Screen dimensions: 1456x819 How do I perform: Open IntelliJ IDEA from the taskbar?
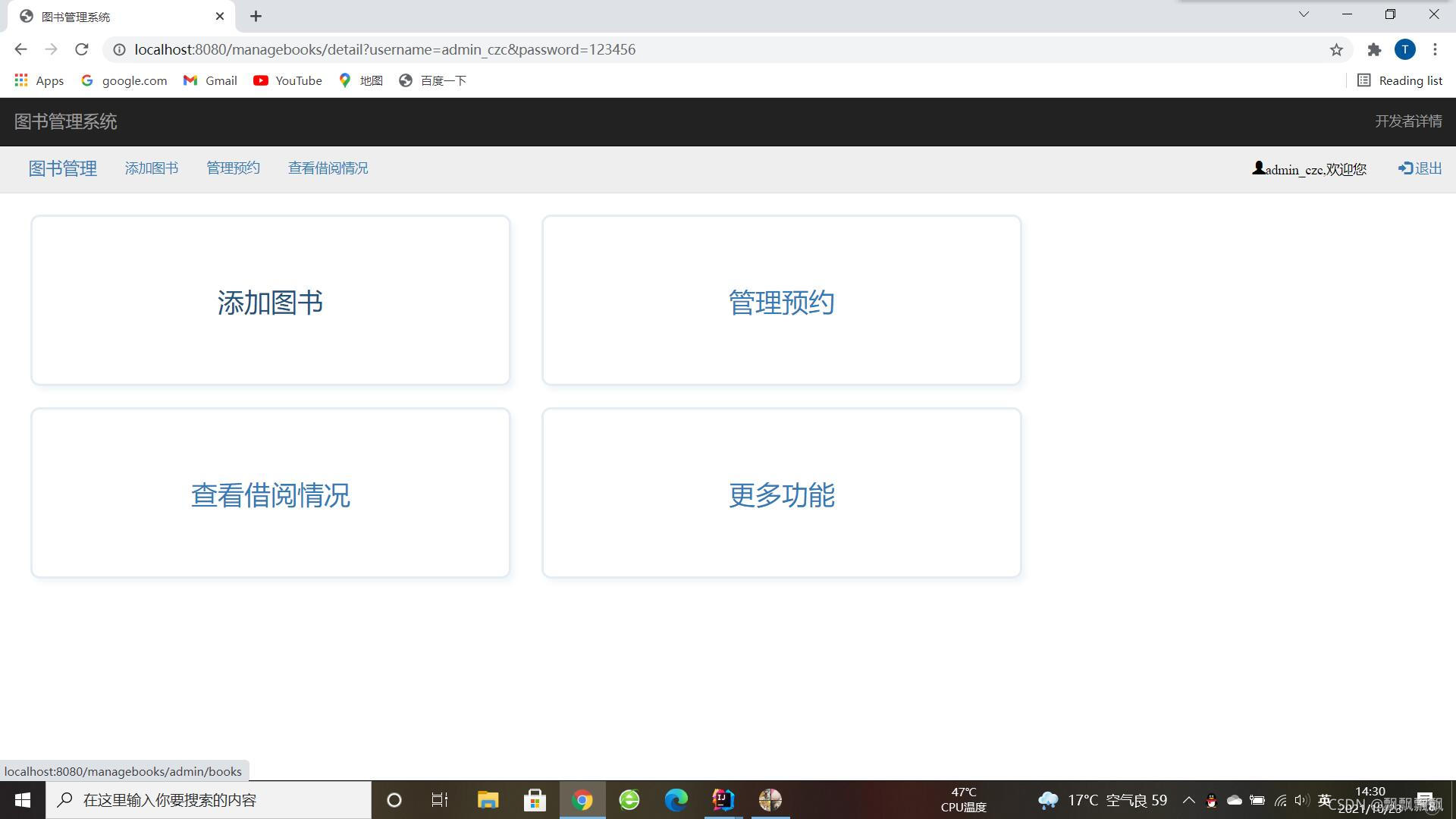click(723, 800)
